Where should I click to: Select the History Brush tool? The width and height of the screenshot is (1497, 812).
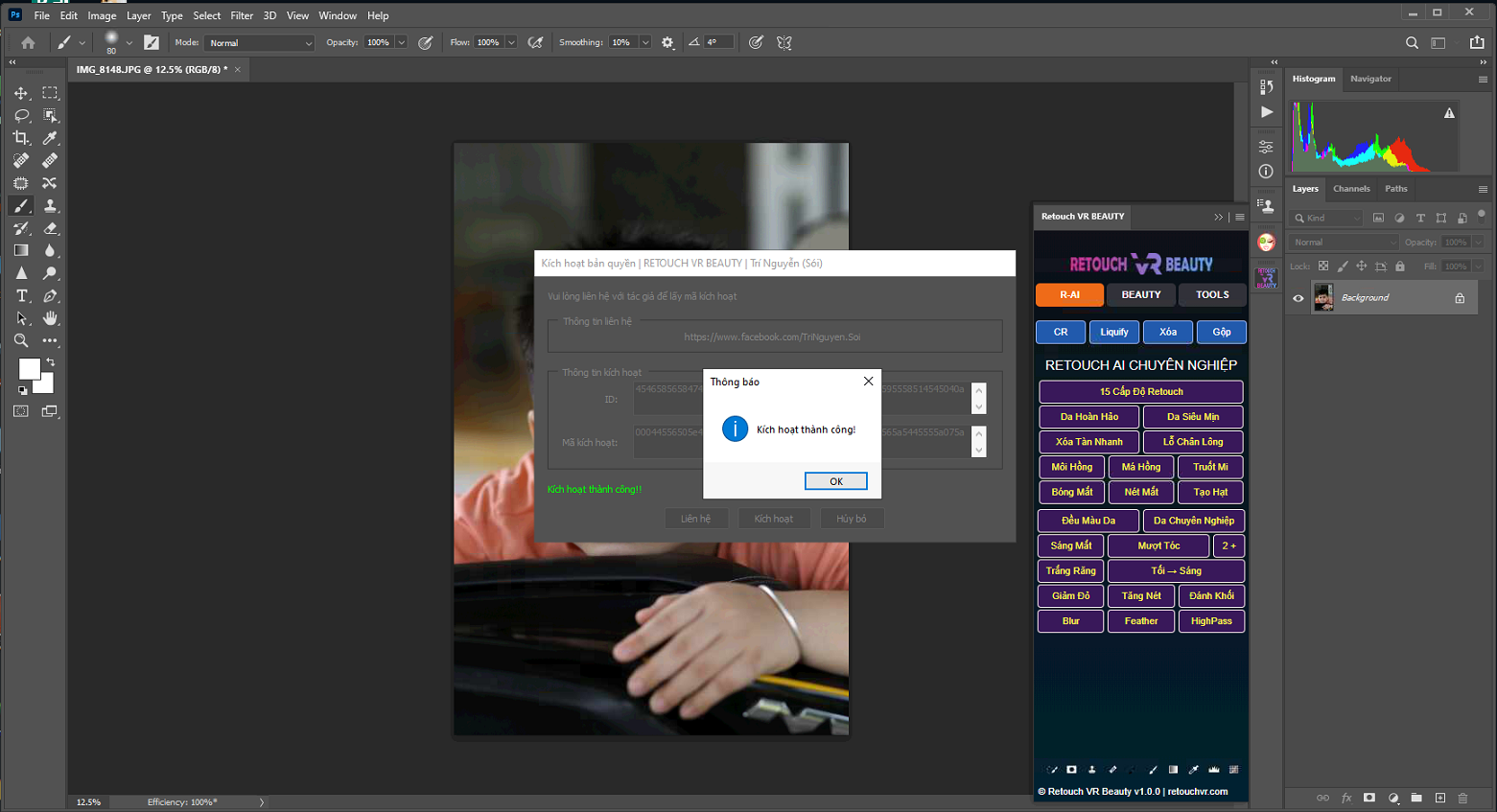(21, 228)
